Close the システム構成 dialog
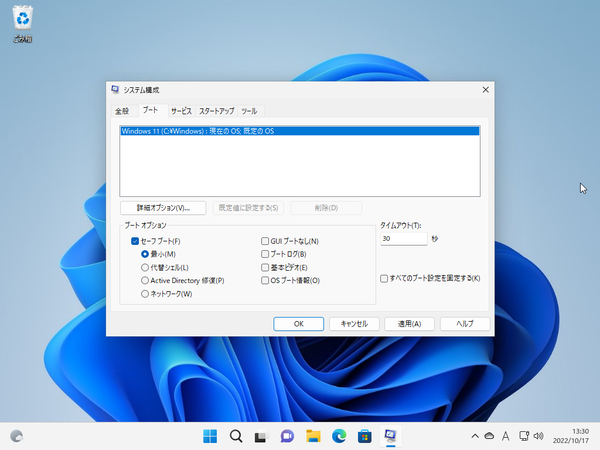This screenshot has height=450, width=600. click(x=486, y=90)
